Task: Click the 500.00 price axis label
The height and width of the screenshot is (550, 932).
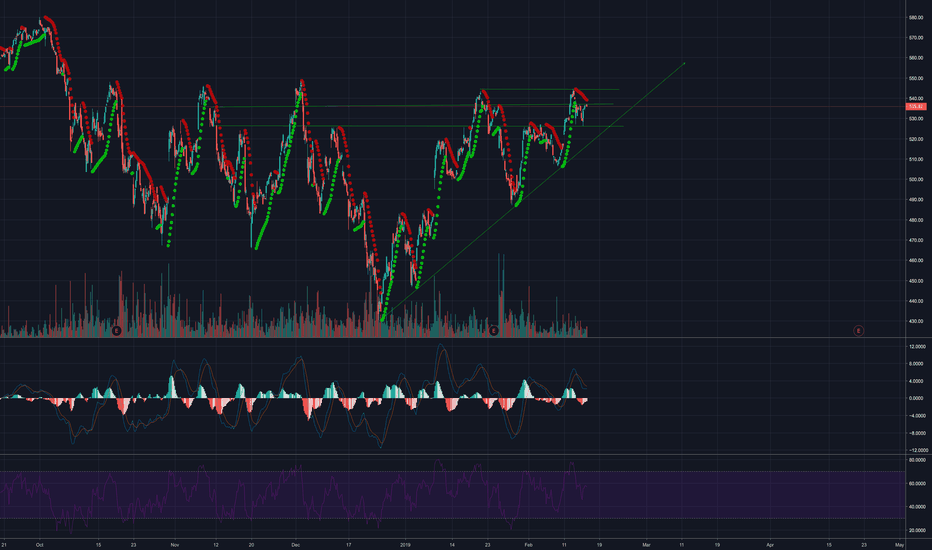Action: (916, 180)
